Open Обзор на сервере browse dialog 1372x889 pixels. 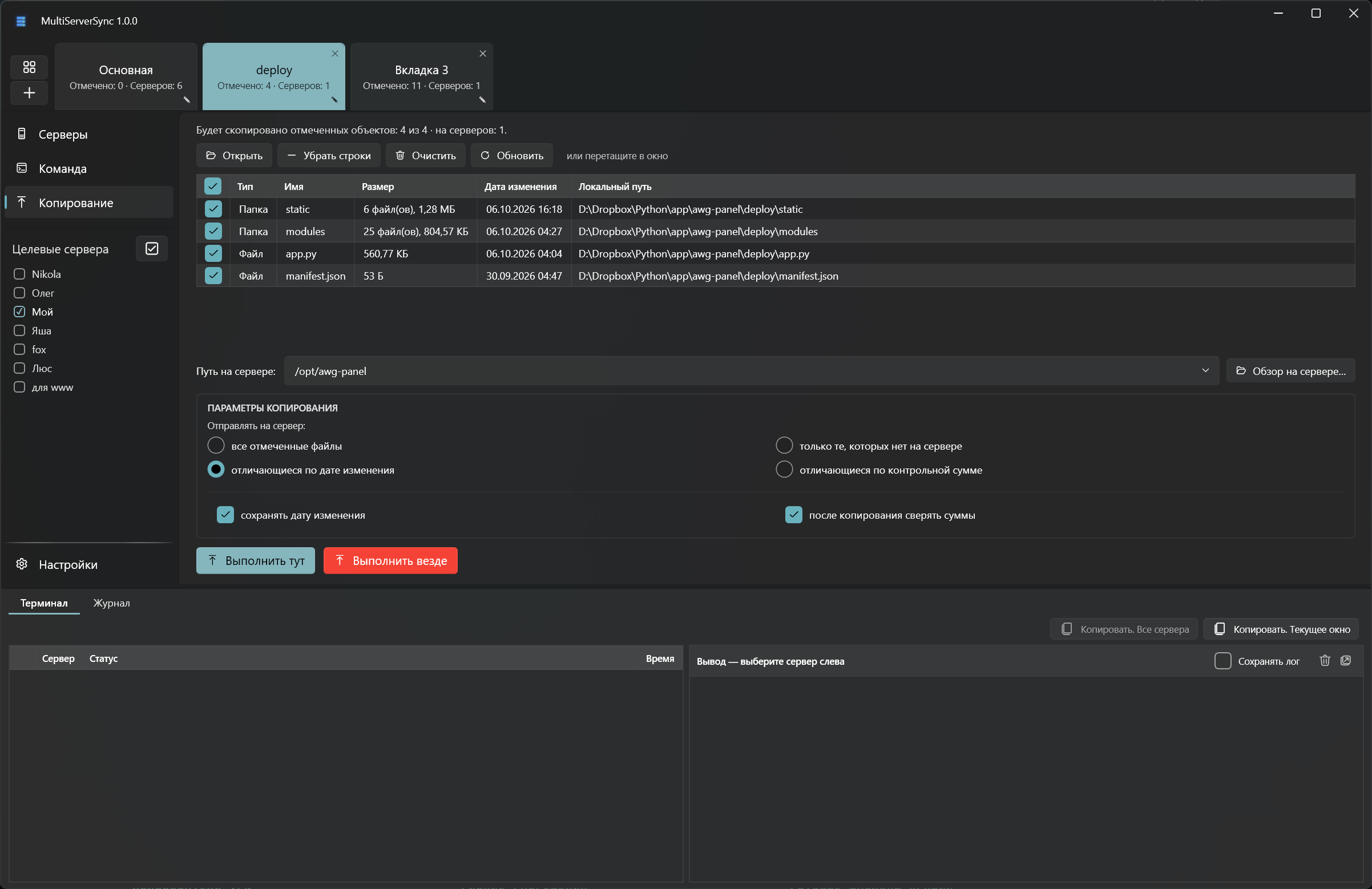[x=1290, y=371]
